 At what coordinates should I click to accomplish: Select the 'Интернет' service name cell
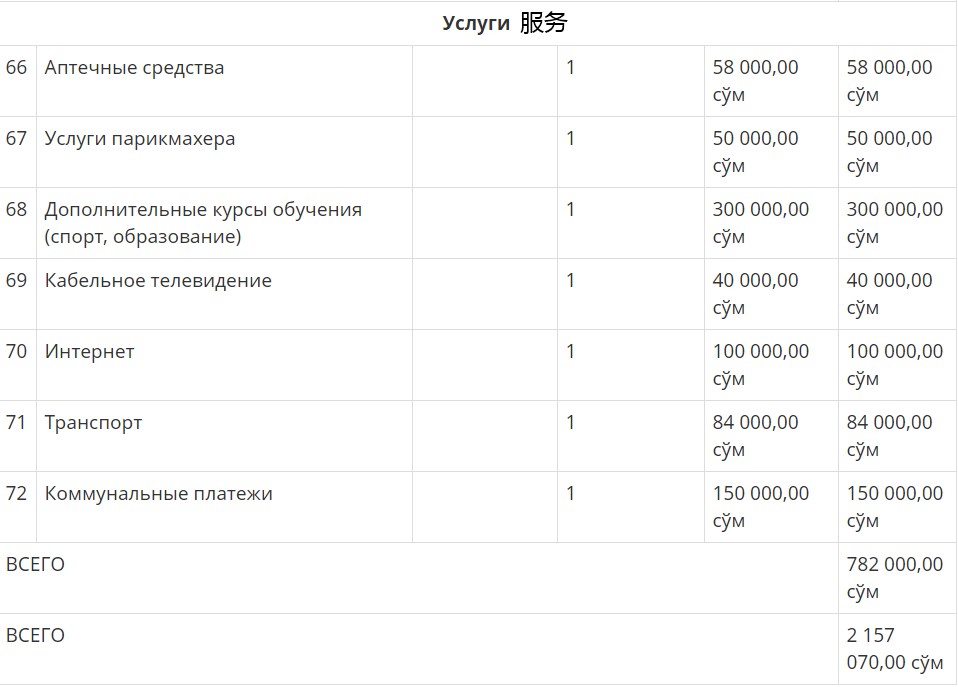click(89, 352)
